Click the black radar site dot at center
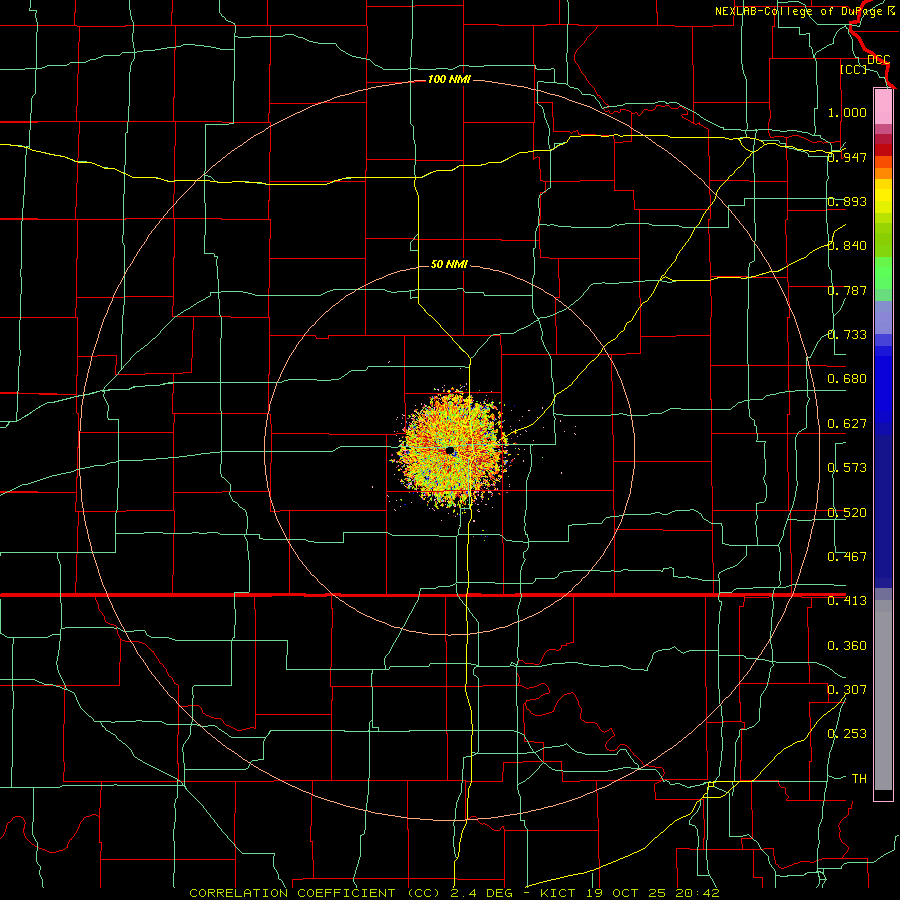 (x=449, y=450)
